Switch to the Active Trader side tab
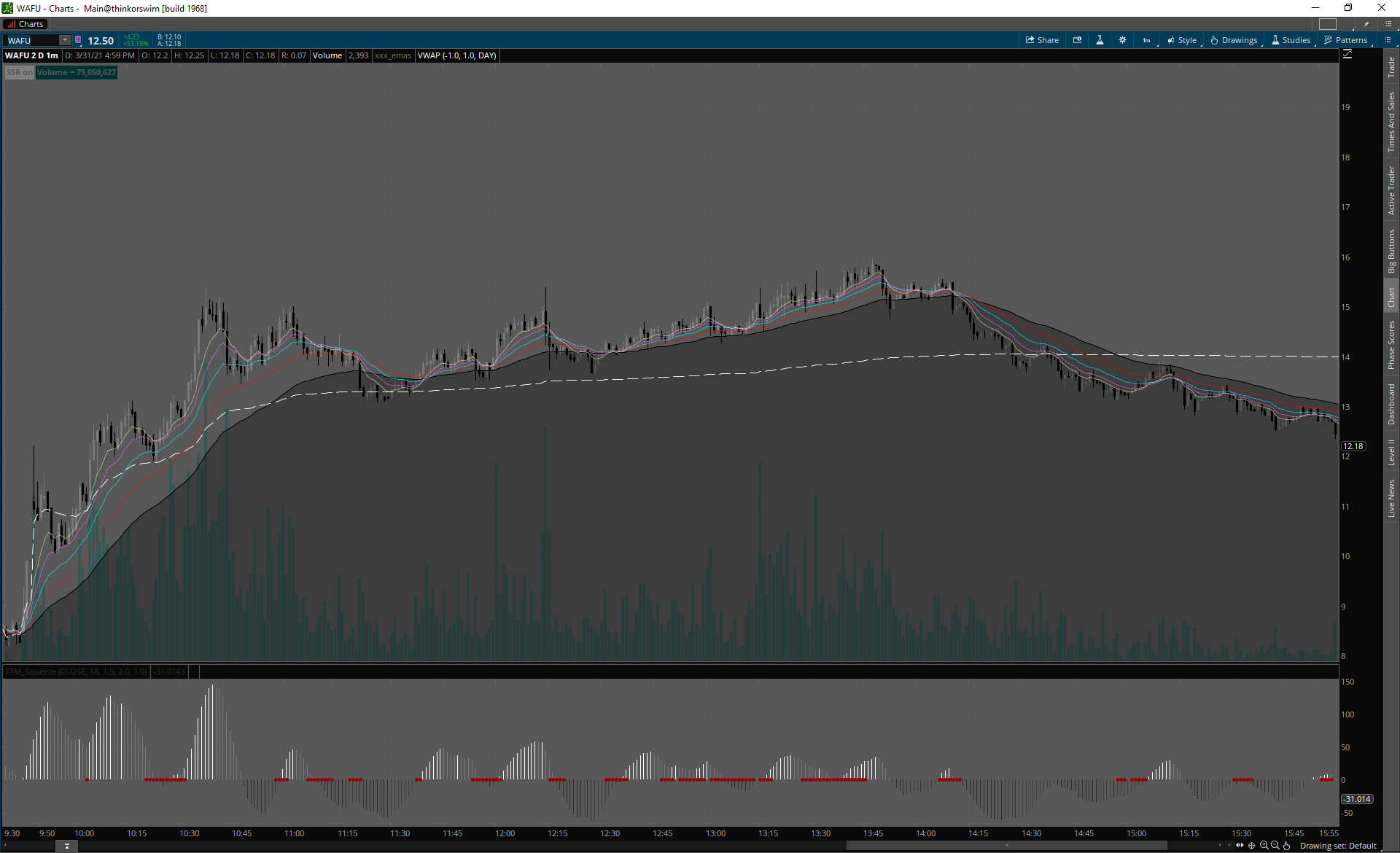 pyautogui.click(x=1391, y=190)
